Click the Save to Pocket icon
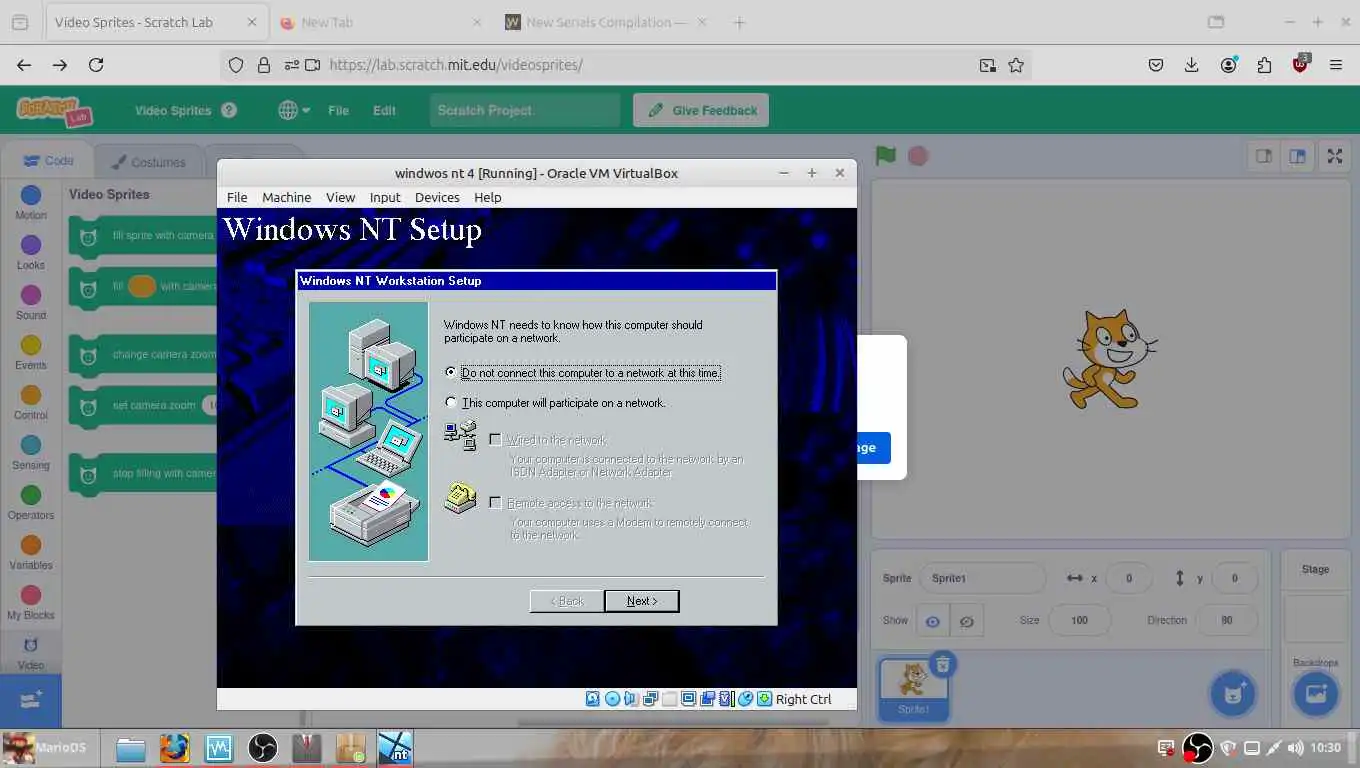Viewport: 1360px width, 768px height. click(1155, 65)
